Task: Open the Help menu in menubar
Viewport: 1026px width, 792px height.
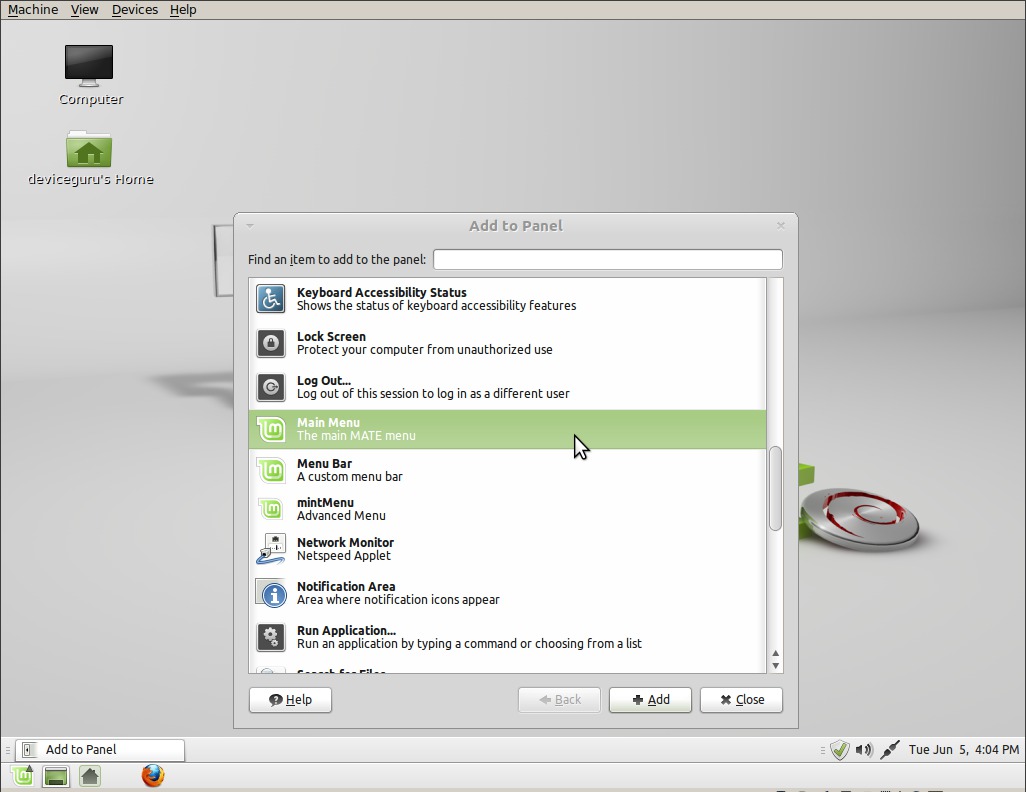Action: [183, 10]
